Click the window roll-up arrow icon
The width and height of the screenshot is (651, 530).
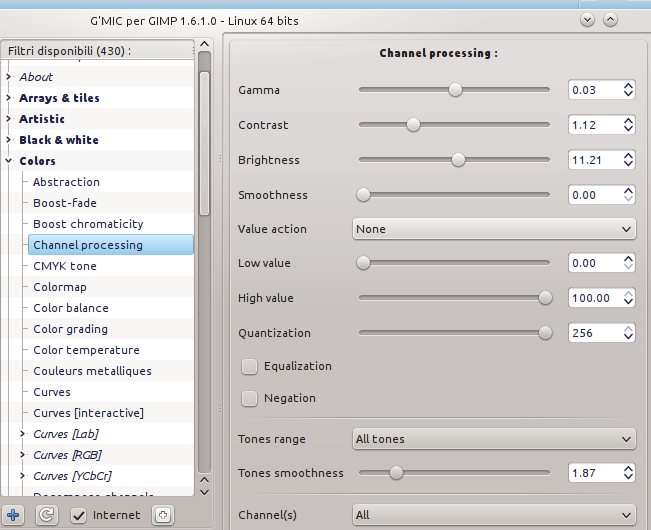[x=610, y=20]
